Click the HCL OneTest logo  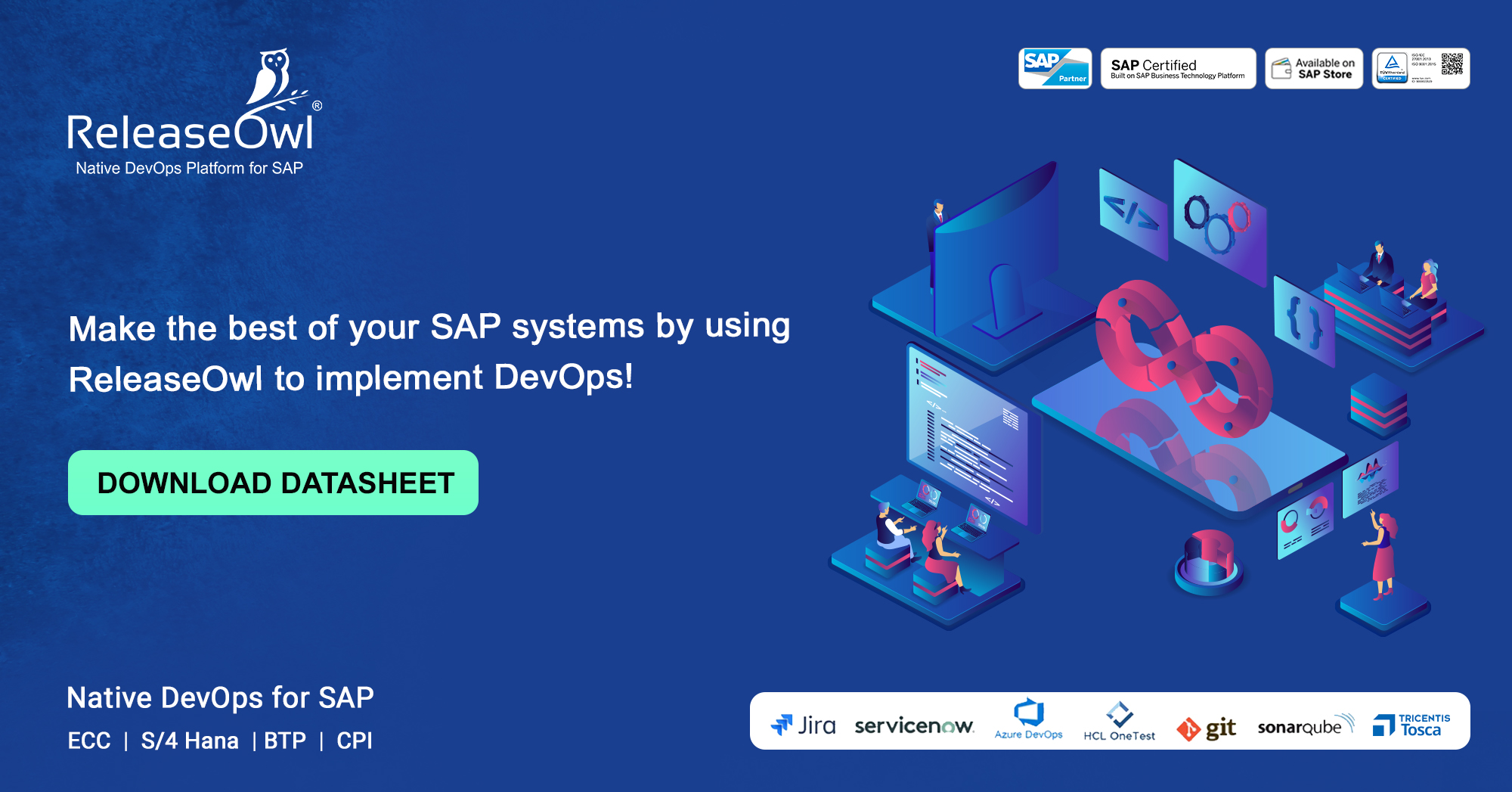1120,722
